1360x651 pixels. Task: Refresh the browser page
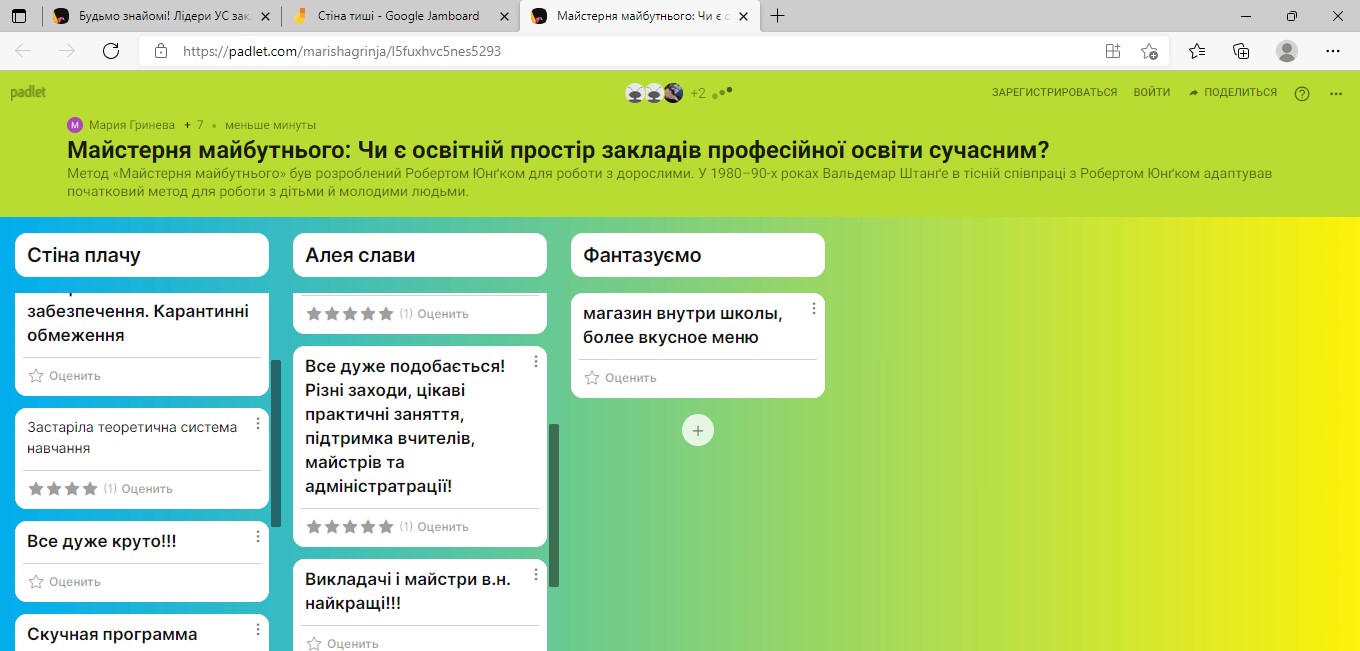[x=111, y=51]
